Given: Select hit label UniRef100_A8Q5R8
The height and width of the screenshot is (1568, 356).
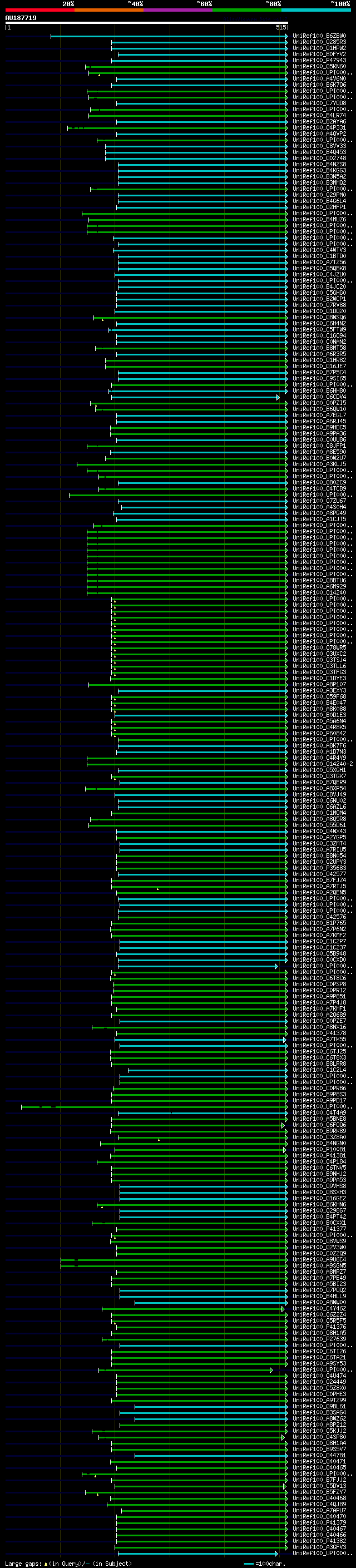Looking at the screenshot, I should click(x=319, y=819).
